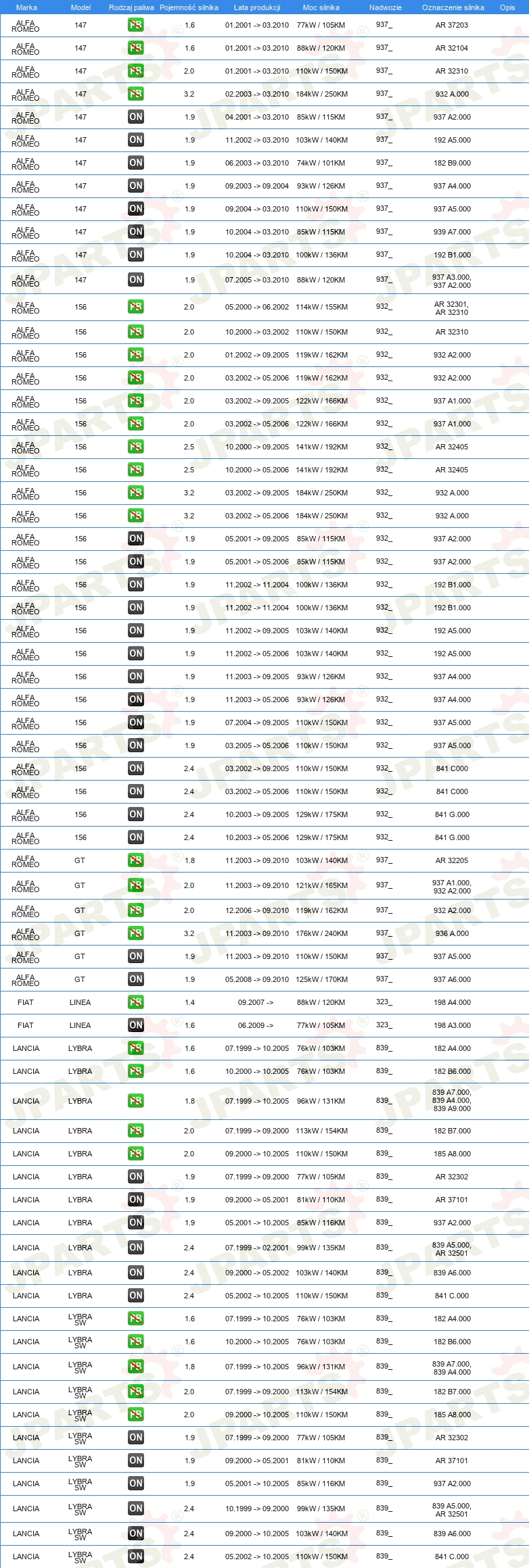
Task: Click the Moc silnika column header
Action: click(x=321, y=7)
